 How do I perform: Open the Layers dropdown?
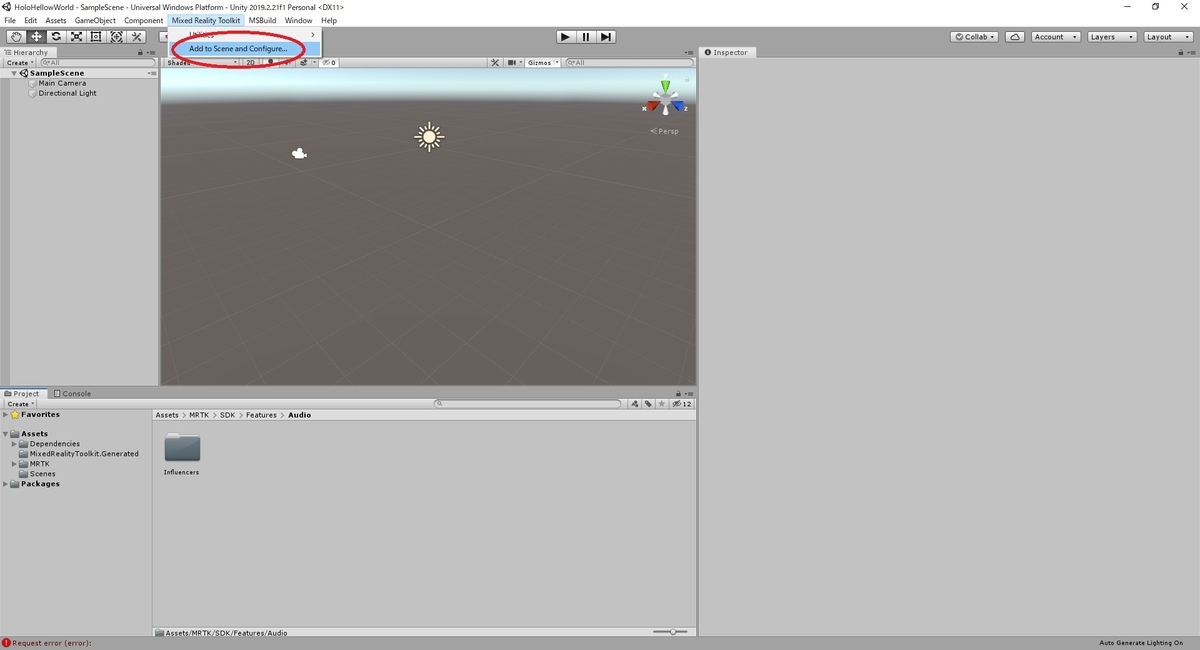point(1111,37)
